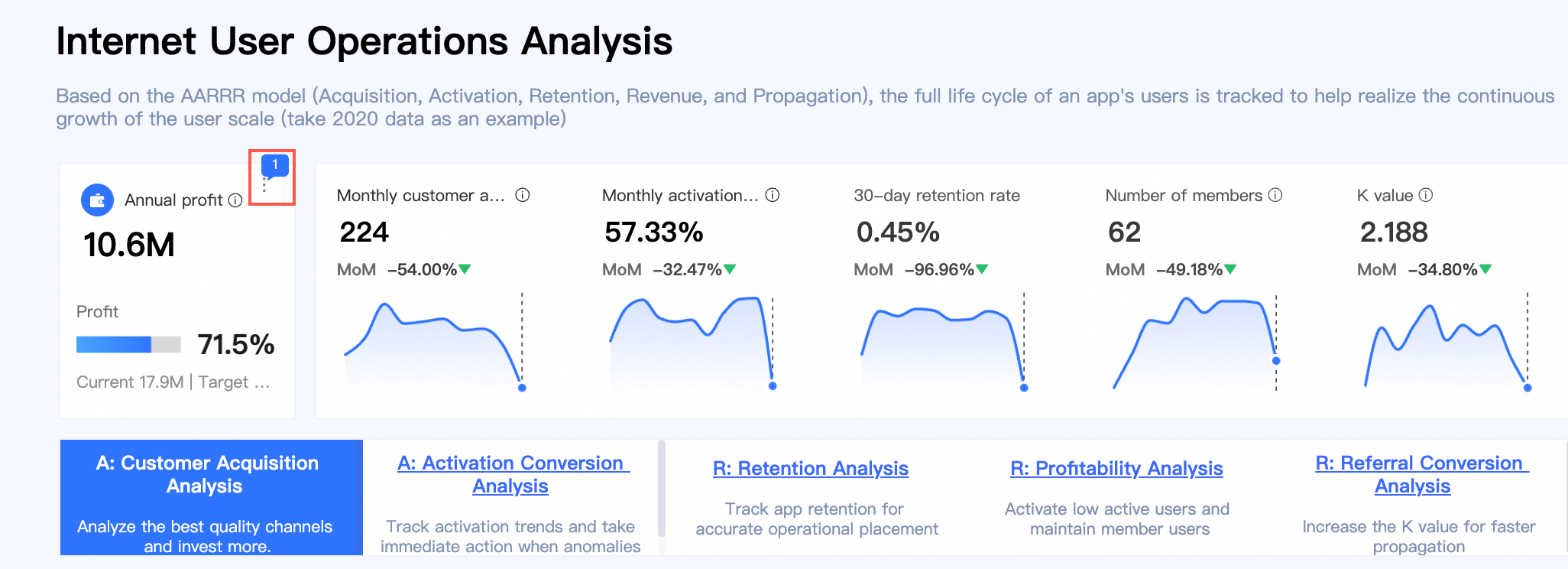Click info icon beside Monthly activation…

773,195
